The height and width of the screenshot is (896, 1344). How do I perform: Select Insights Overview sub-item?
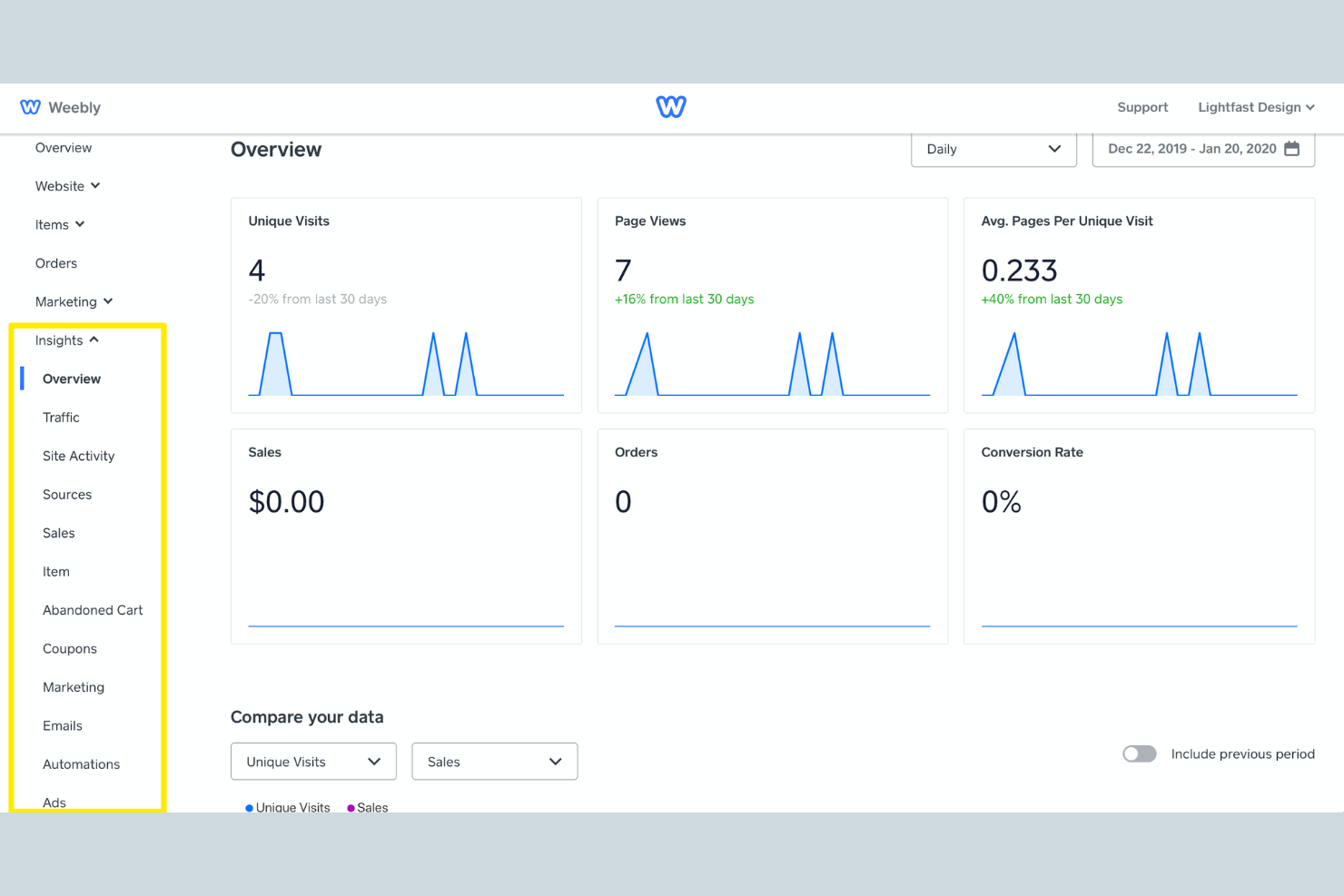pos(72,379)
